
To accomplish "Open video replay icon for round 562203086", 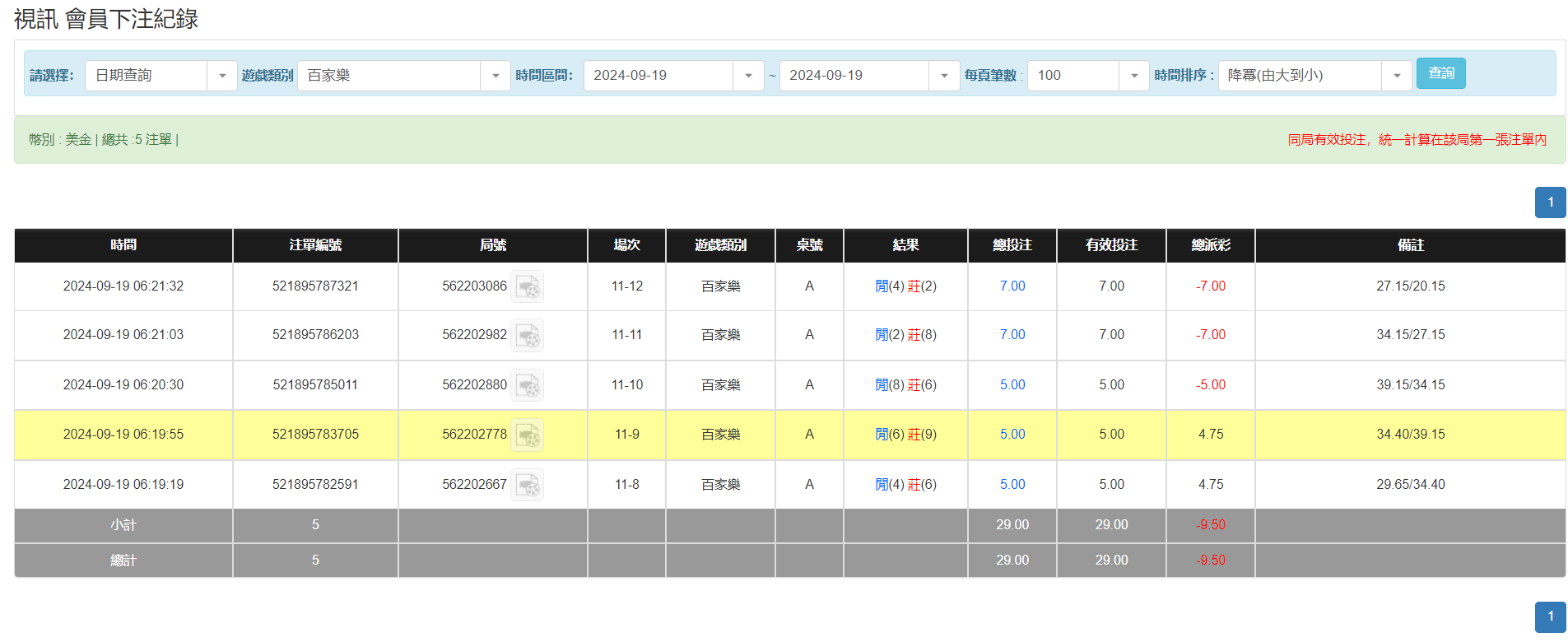I will [527, 286].
